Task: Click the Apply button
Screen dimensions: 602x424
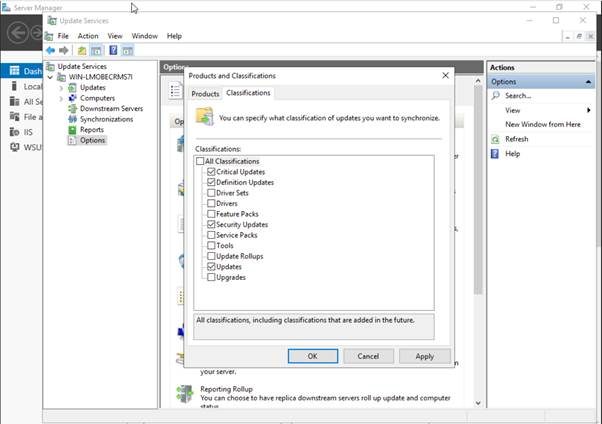Action: pyautogui.click(x=424, y=356)
